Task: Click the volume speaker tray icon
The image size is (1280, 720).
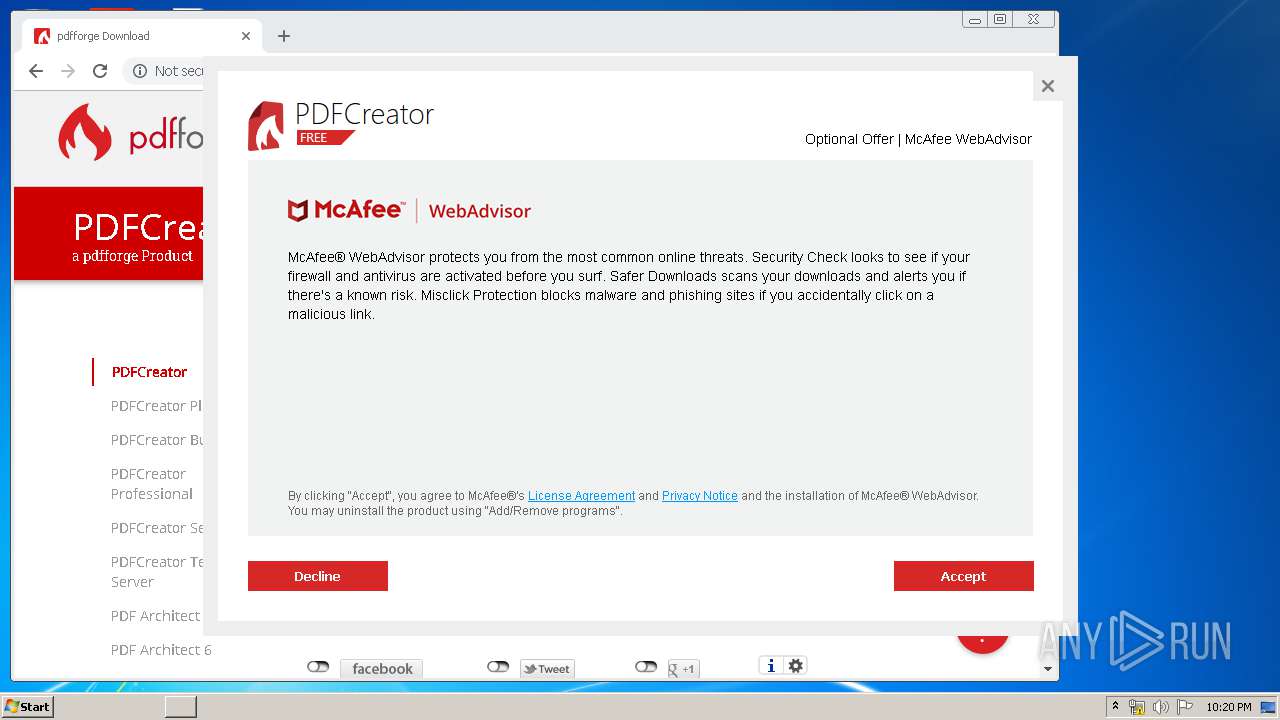Action: [x=1160, y=707]
